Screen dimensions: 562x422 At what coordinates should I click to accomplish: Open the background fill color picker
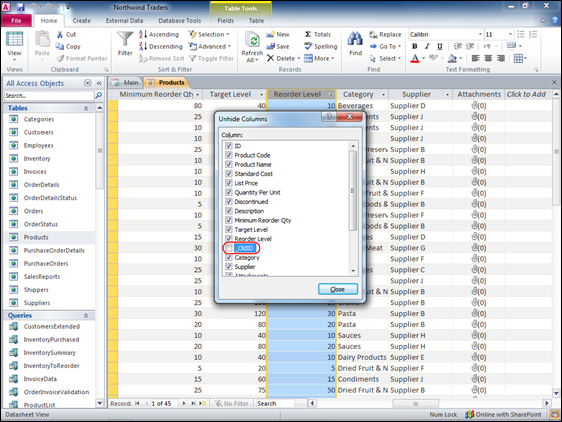[461, 58]
